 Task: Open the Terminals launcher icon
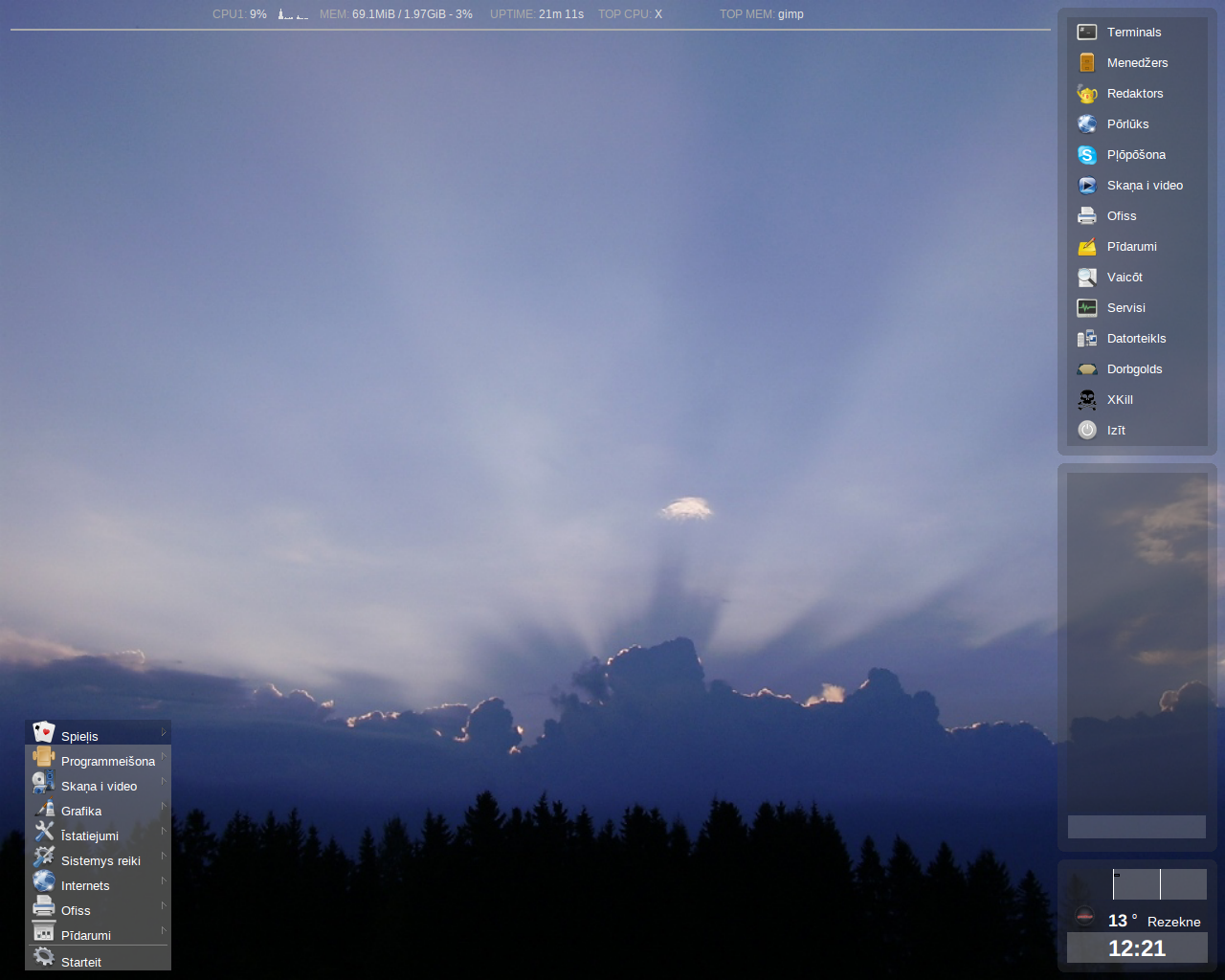[x=1086, y=32]
